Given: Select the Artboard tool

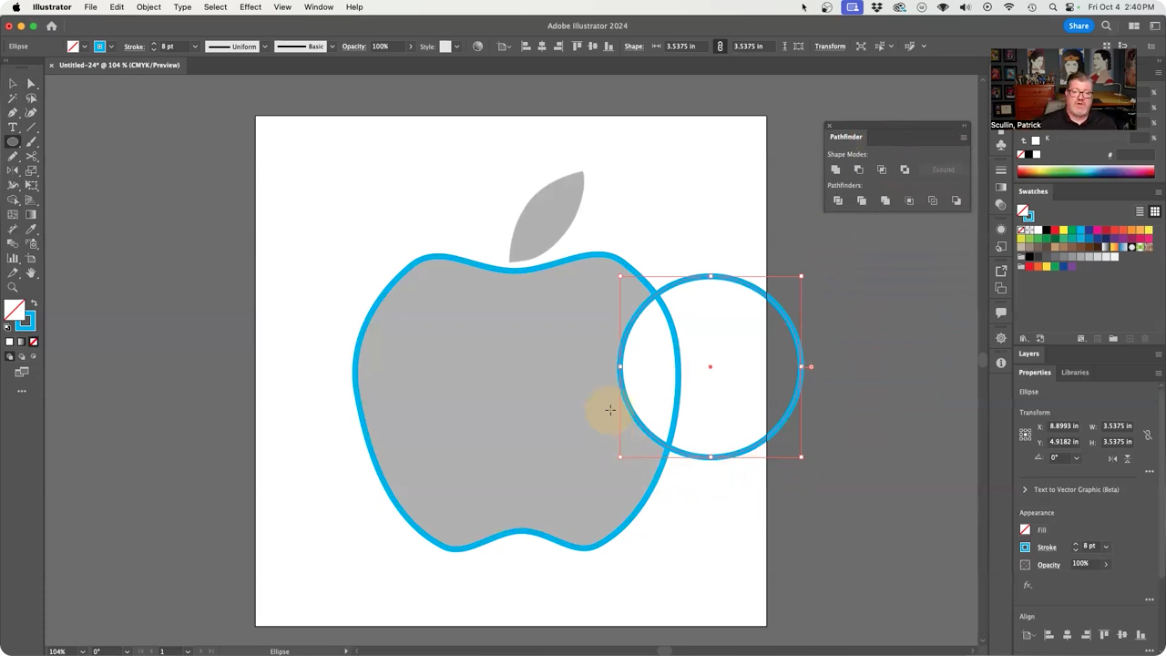Looking at the screenshot, I should pos(31,258).
